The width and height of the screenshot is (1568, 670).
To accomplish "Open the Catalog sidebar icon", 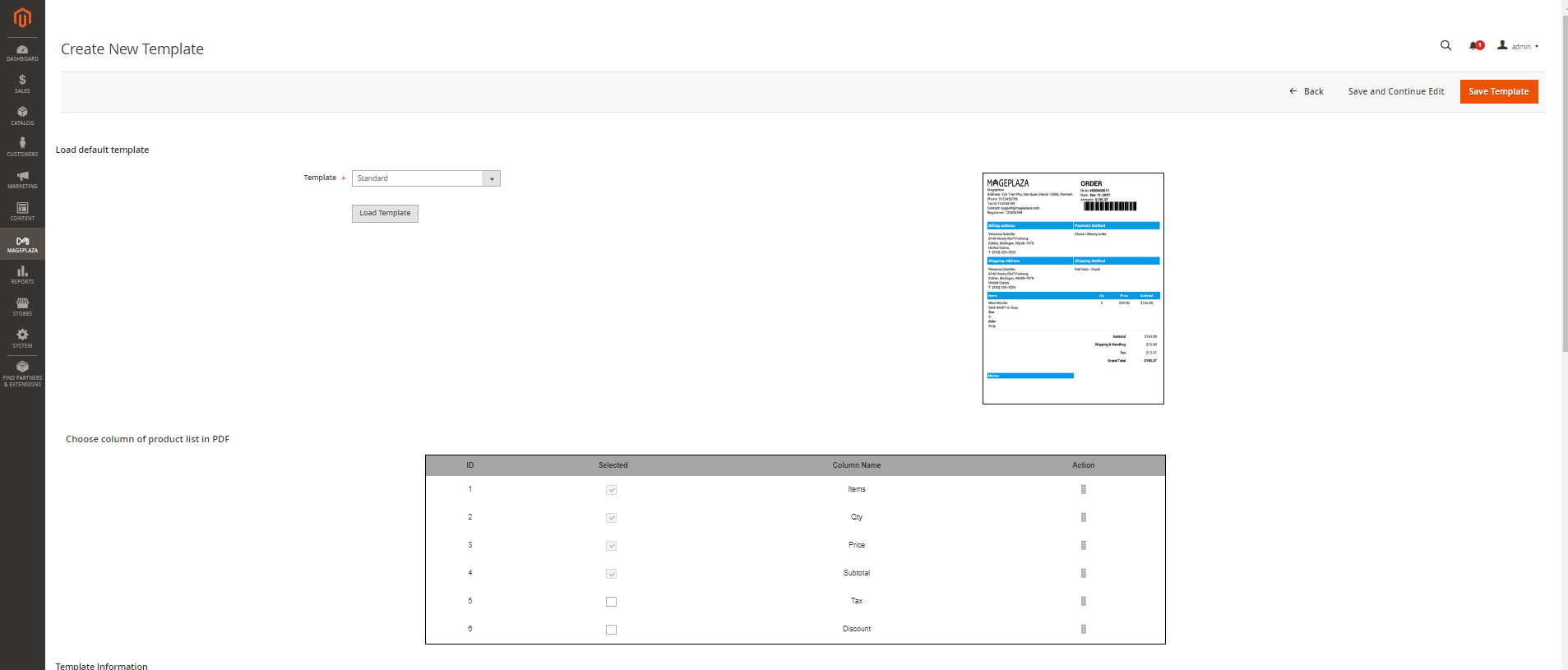I will (x=22, y=116).
